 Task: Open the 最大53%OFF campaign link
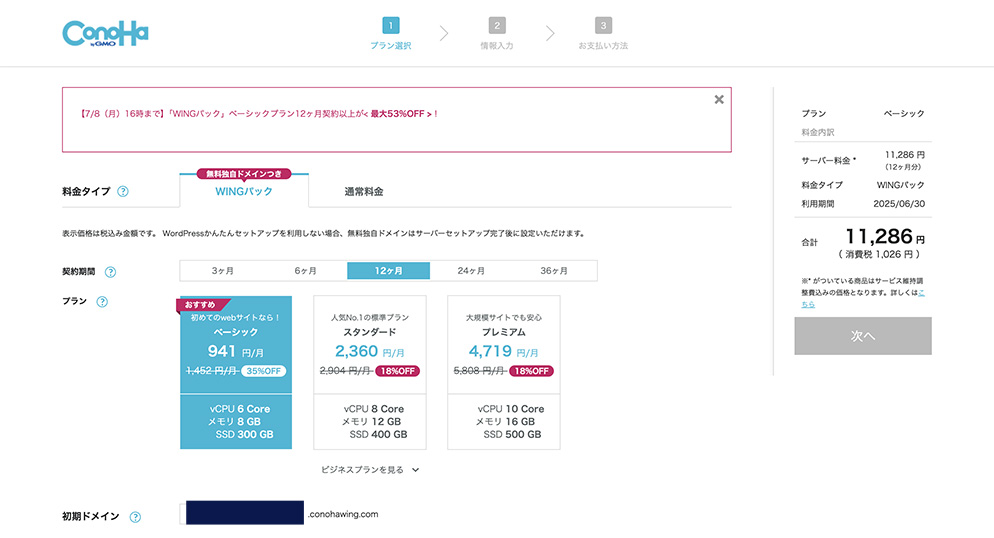pos(400,114)
